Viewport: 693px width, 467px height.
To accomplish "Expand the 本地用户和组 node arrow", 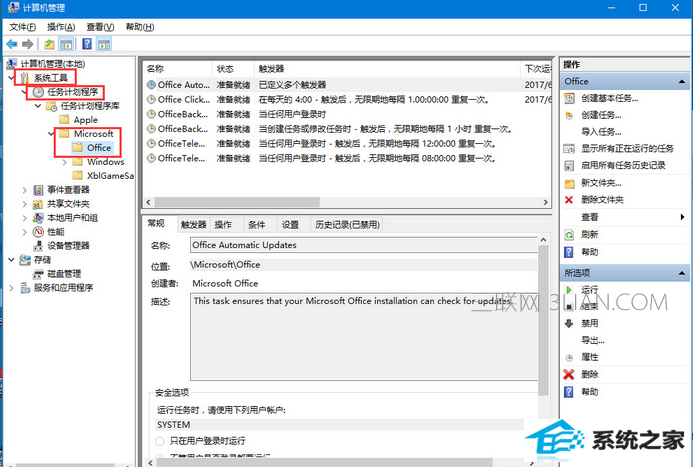I will [25, 218].
